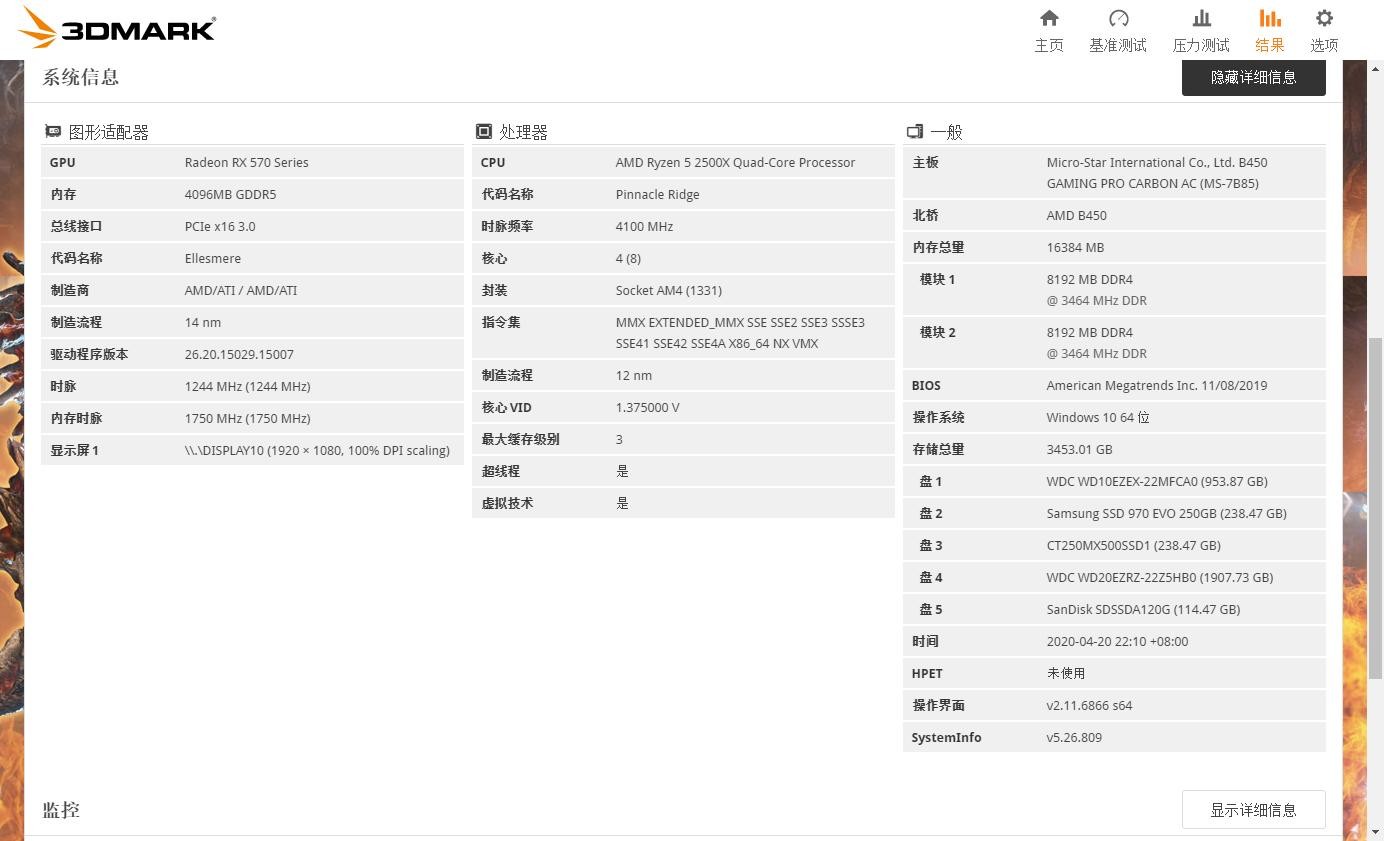The width and height of the screenshot is (1384, 841).
Task: Click the Samsung SSD 970 EVO 250GB entry
Action: point(1166,513)
